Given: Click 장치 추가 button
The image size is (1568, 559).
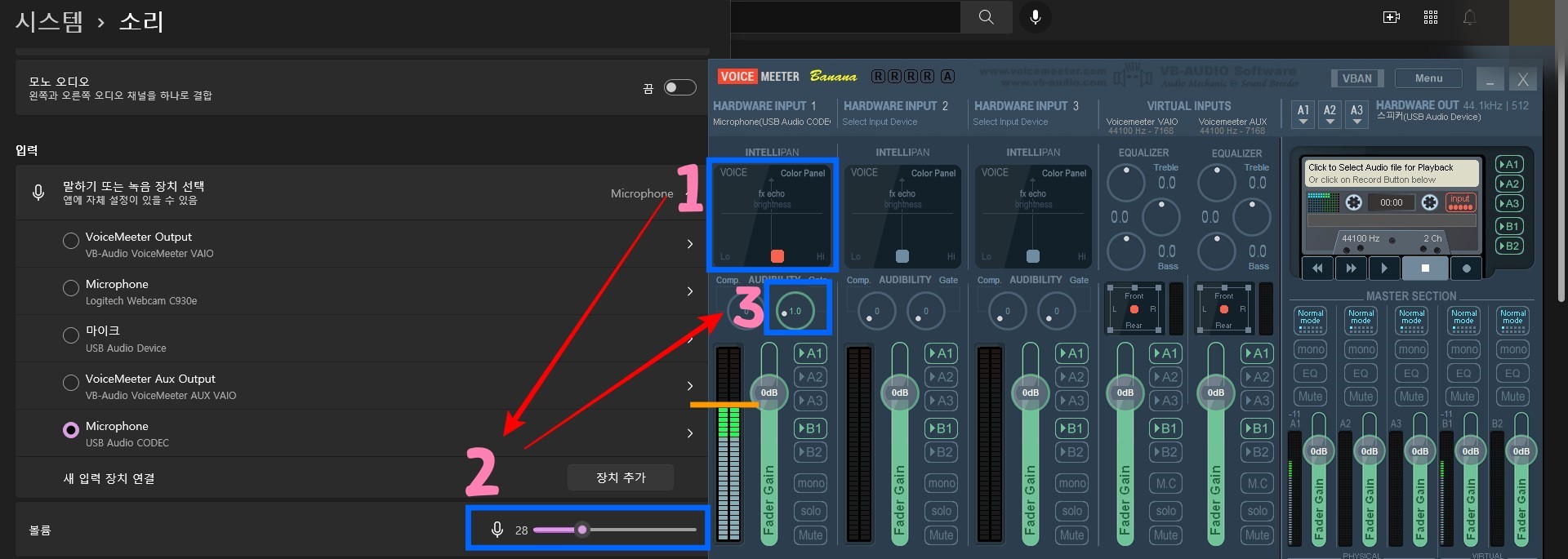Looking at the screenshot, I should click(x=621, y=477).
